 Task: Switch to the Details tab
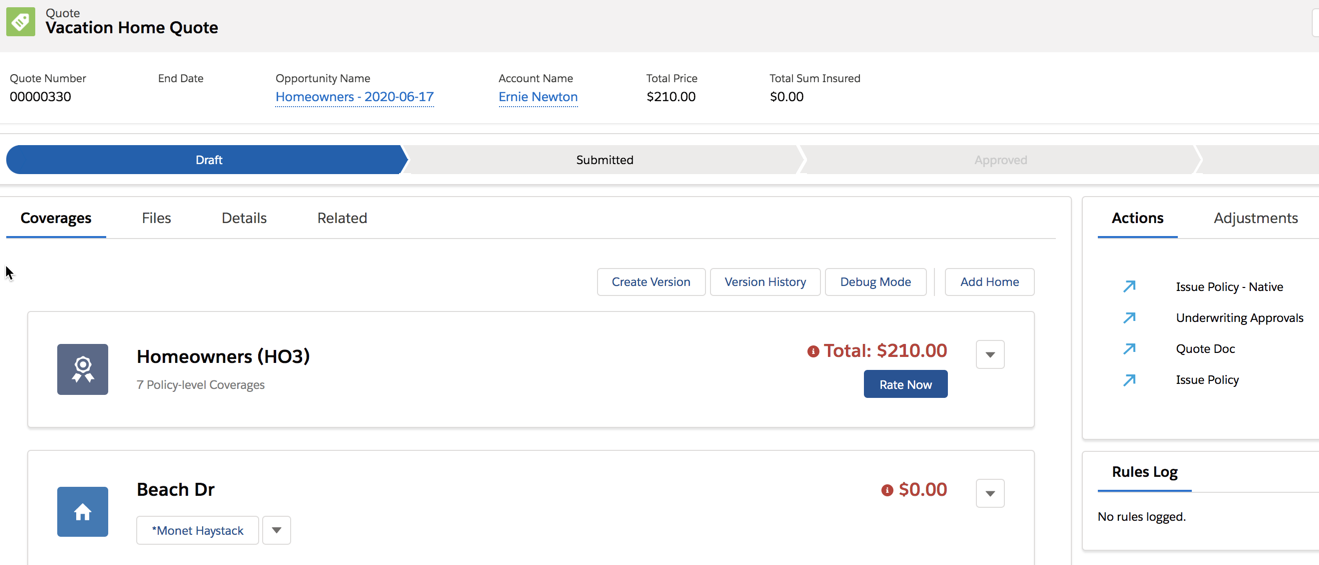point(244,218)
